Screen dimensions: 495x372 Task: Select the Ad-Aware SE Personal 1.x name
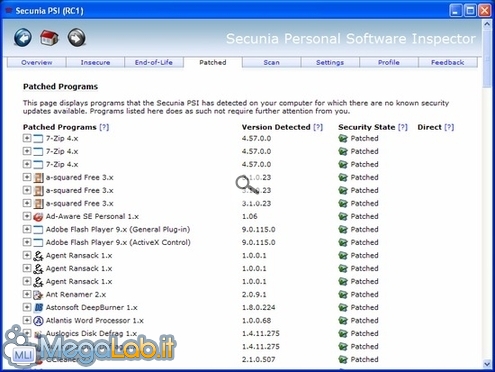click(92, 216)
